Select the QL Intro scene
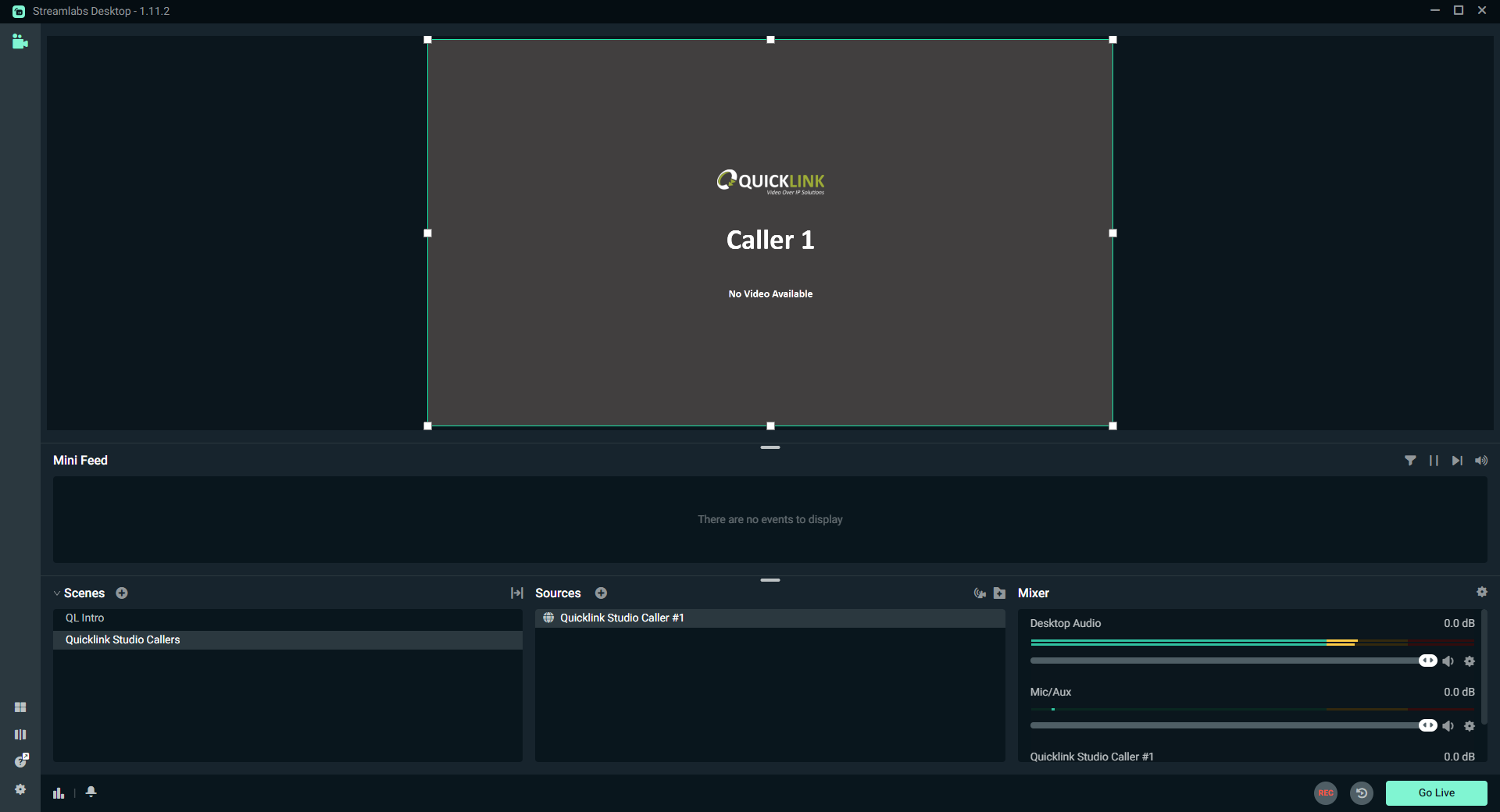The image size is (1500, 812). click(x=287, y=618)
